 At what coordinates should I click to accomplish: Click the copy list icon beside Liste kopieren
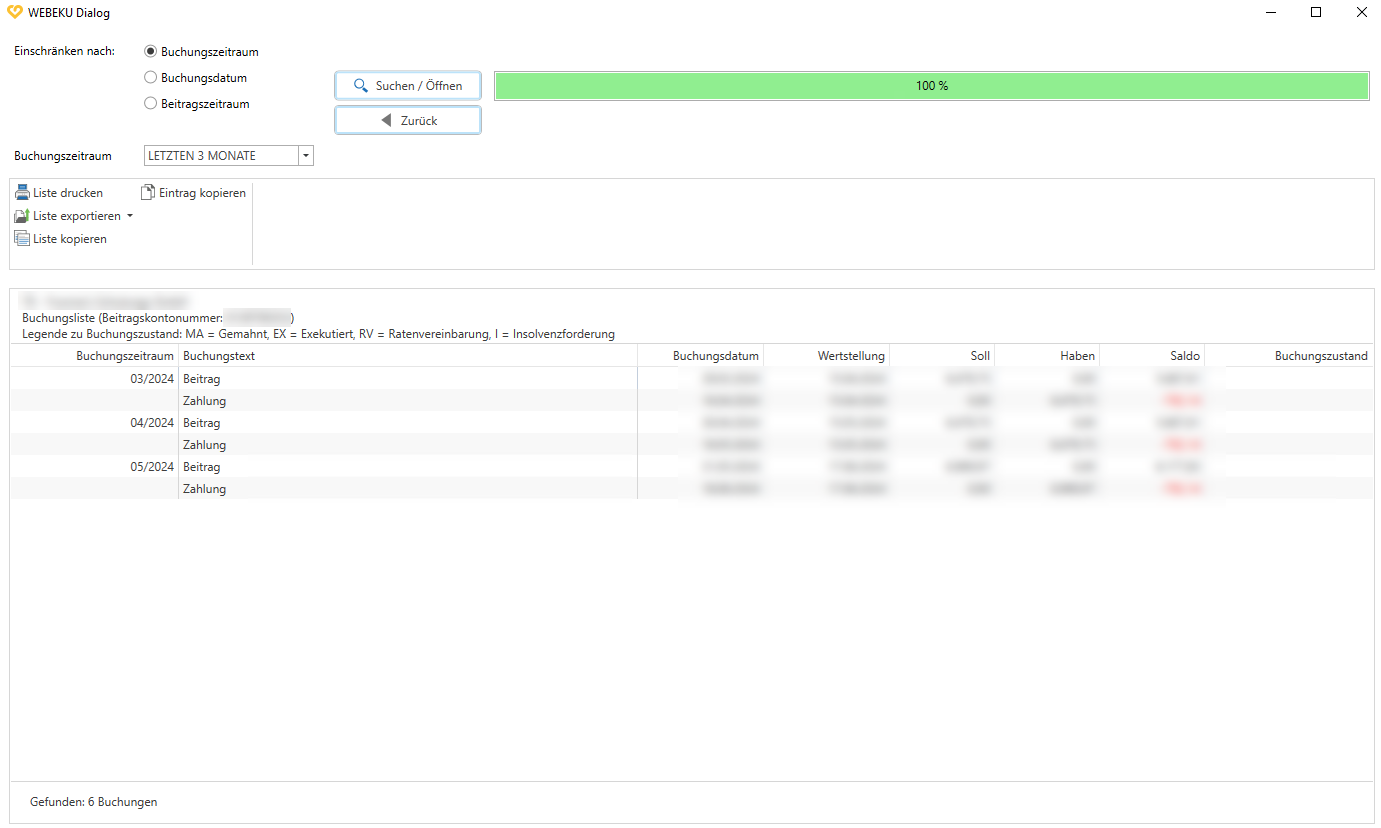(23, 238)
